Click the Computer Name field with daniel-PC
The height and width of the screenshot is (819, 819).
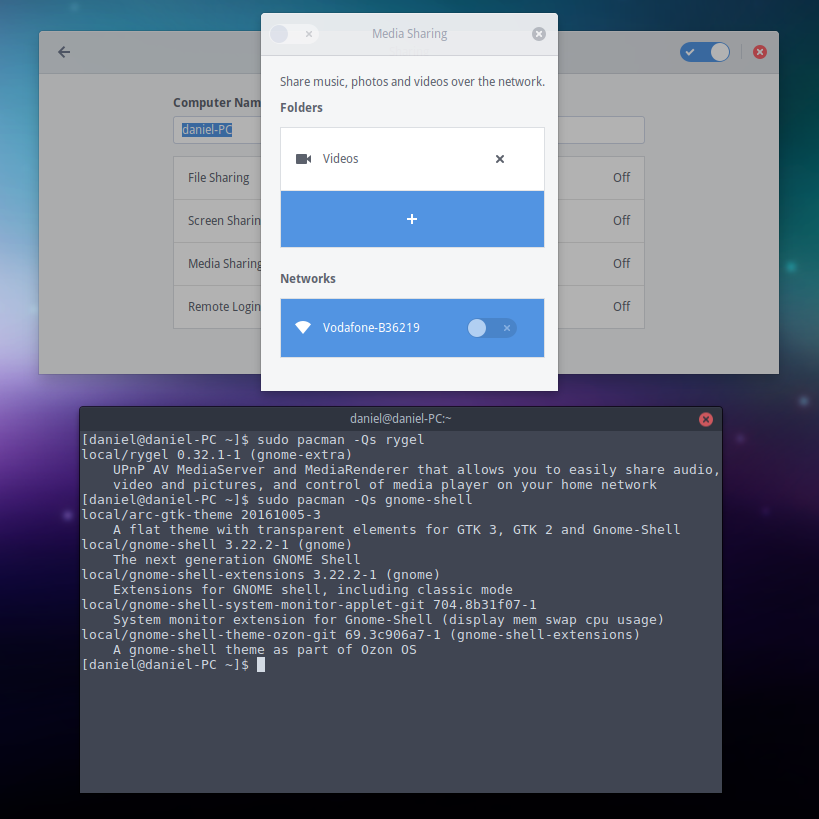[x=408, y=130]
